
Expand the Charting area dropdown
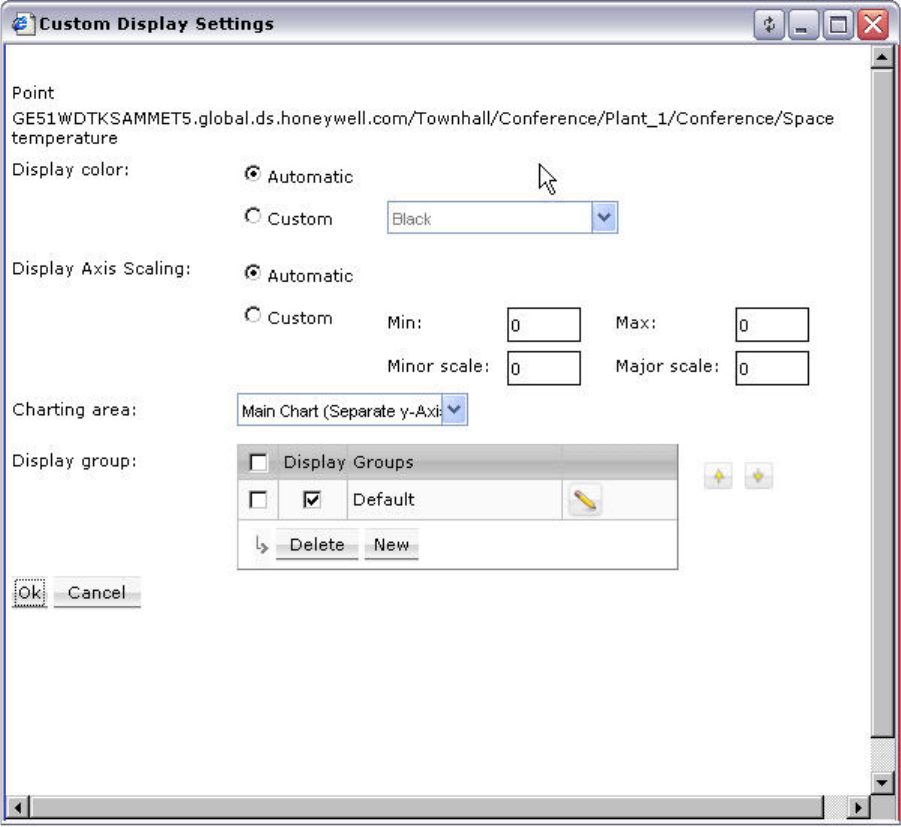tap(454, 410)
